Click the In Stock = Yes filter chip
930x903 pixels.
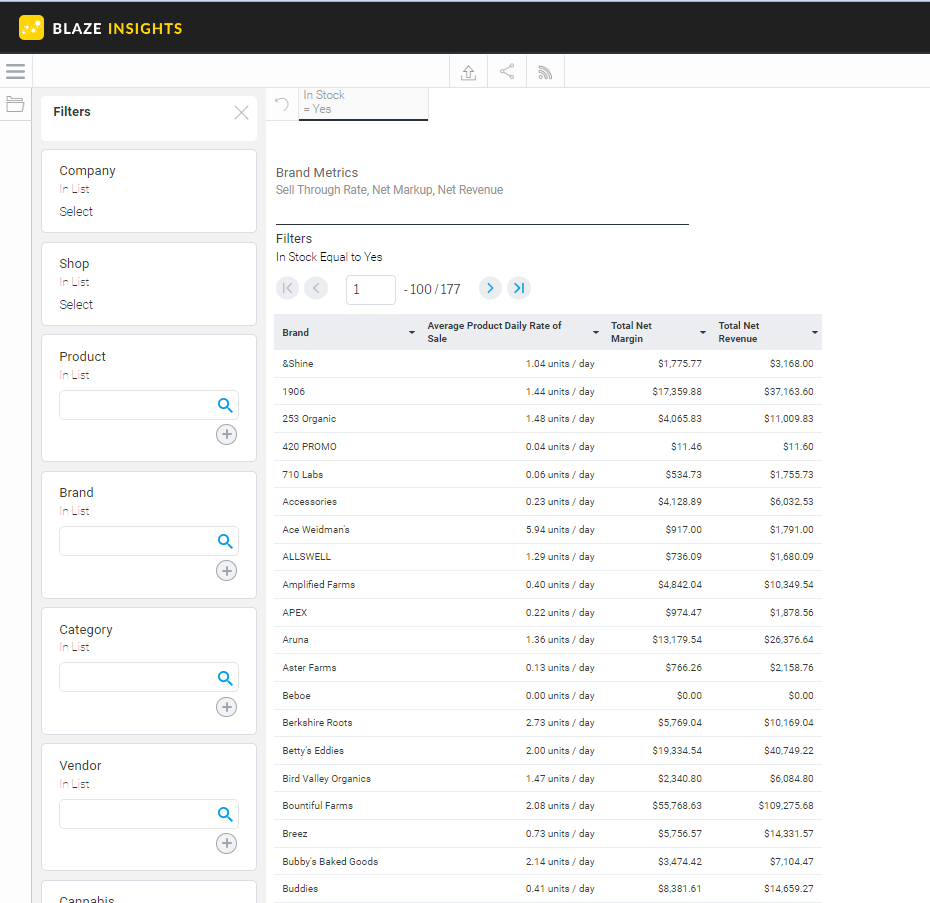tap(363, 104)
